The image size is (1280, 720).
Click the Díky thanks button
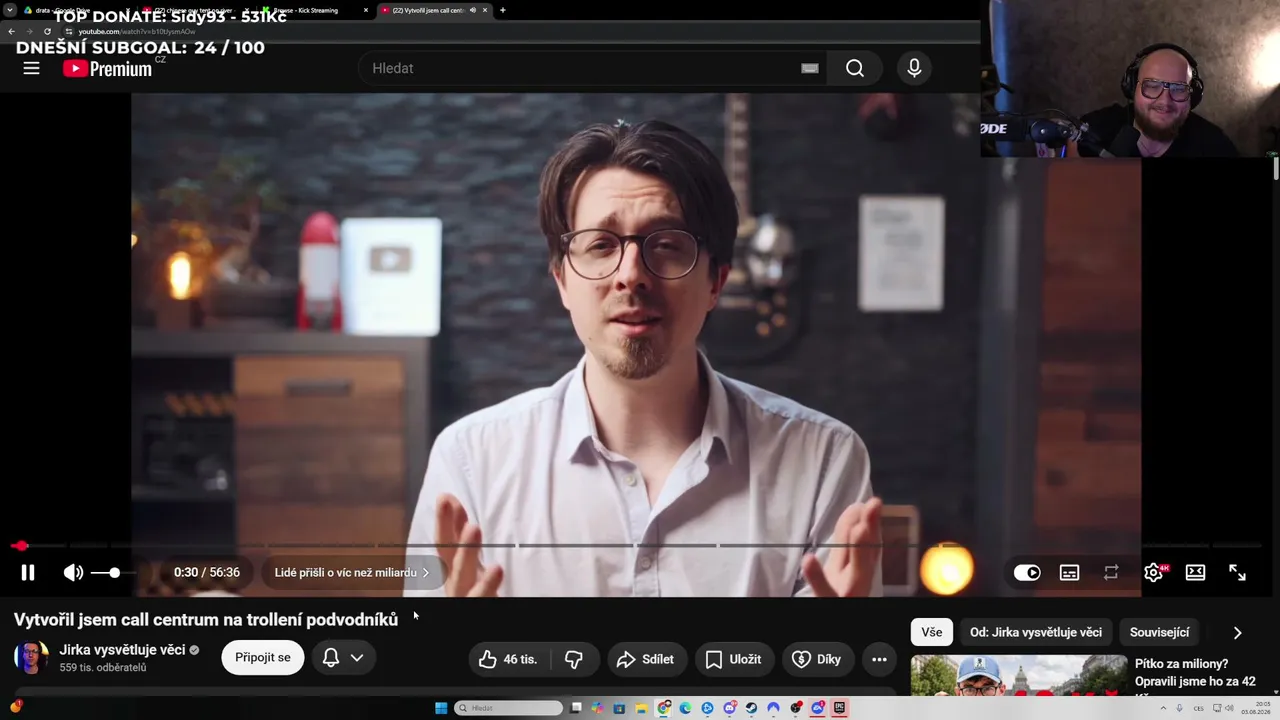tap(817, 659)
